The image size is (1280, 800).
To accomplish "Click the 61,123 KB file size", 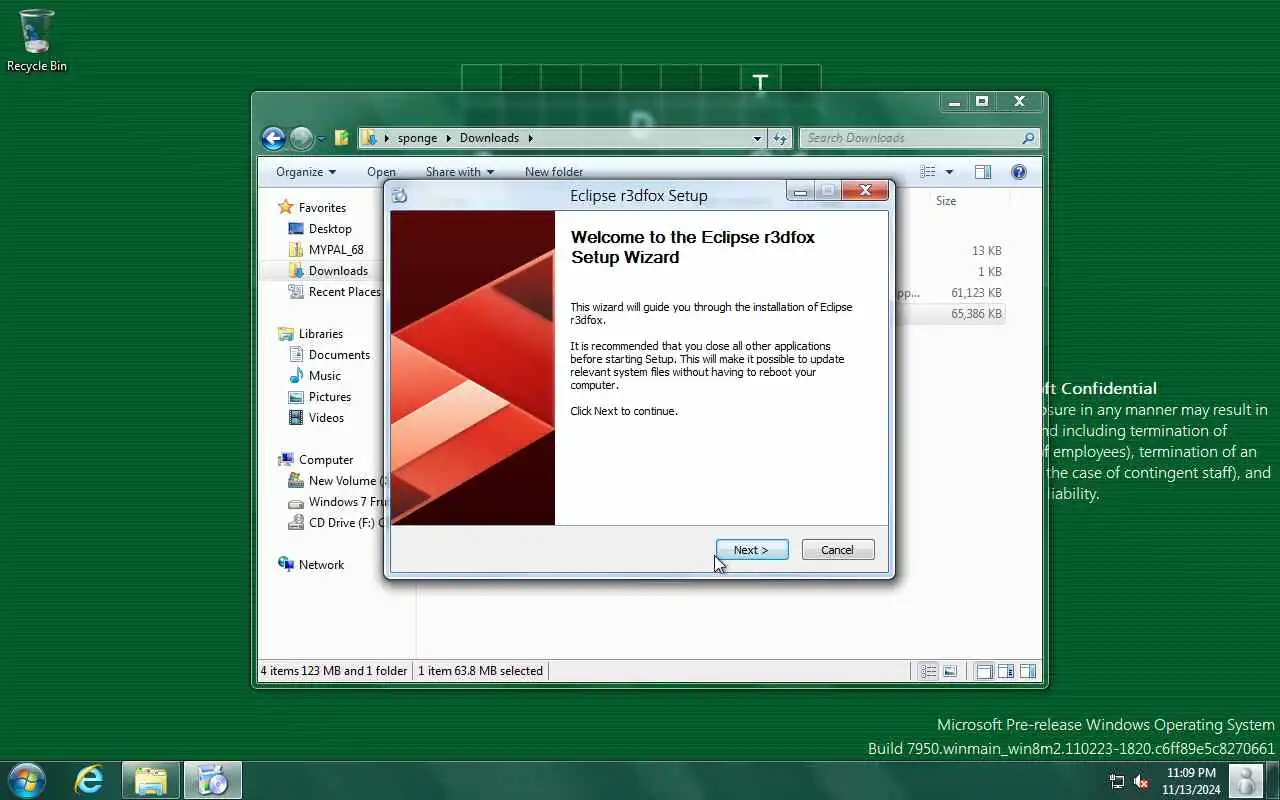I will 977,292.
